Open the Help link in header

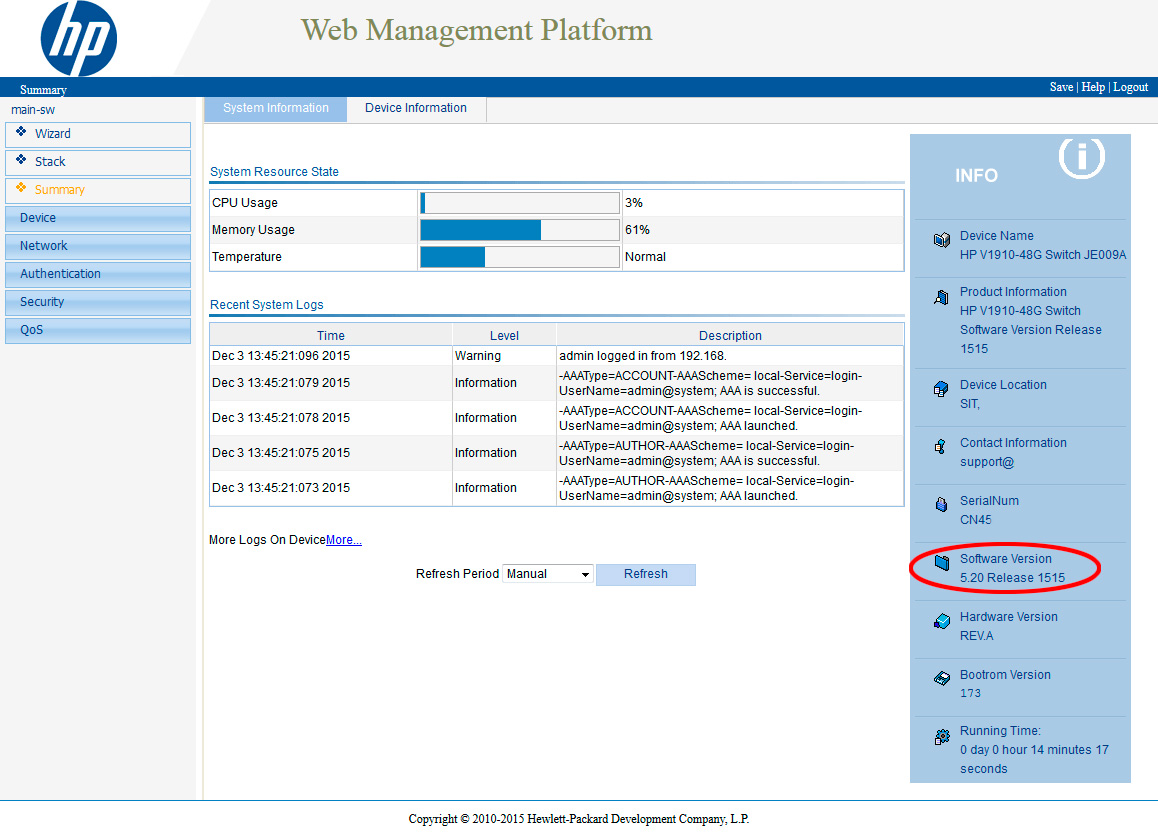[x=1093, y=87]
